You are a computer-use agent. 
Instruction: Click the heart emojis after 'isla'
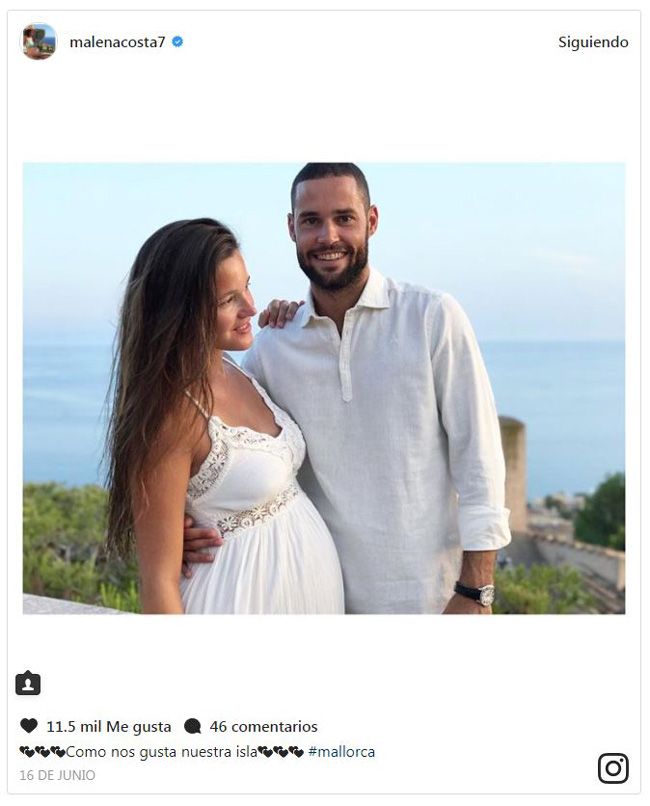pos(280,752)
